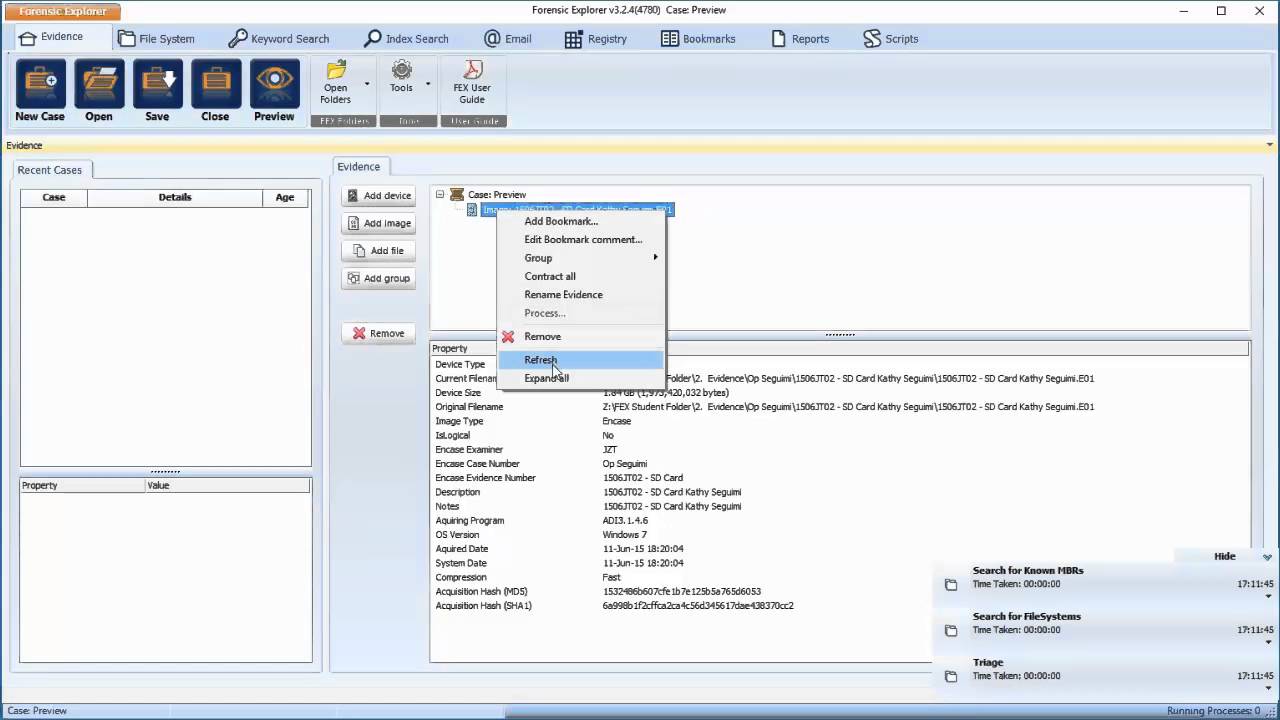The width and height of the screenshot is (1280, 720).
Task: Click the Running Processes status bar entry
Action: (1213, 711)
